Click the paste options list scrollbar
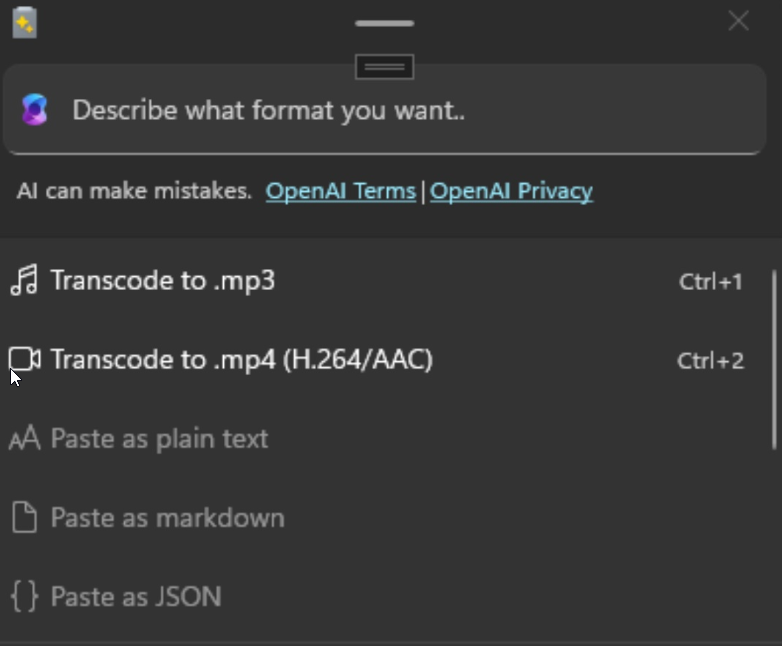Viewport: 782px width, 646px height. click(x=774, y=358)
